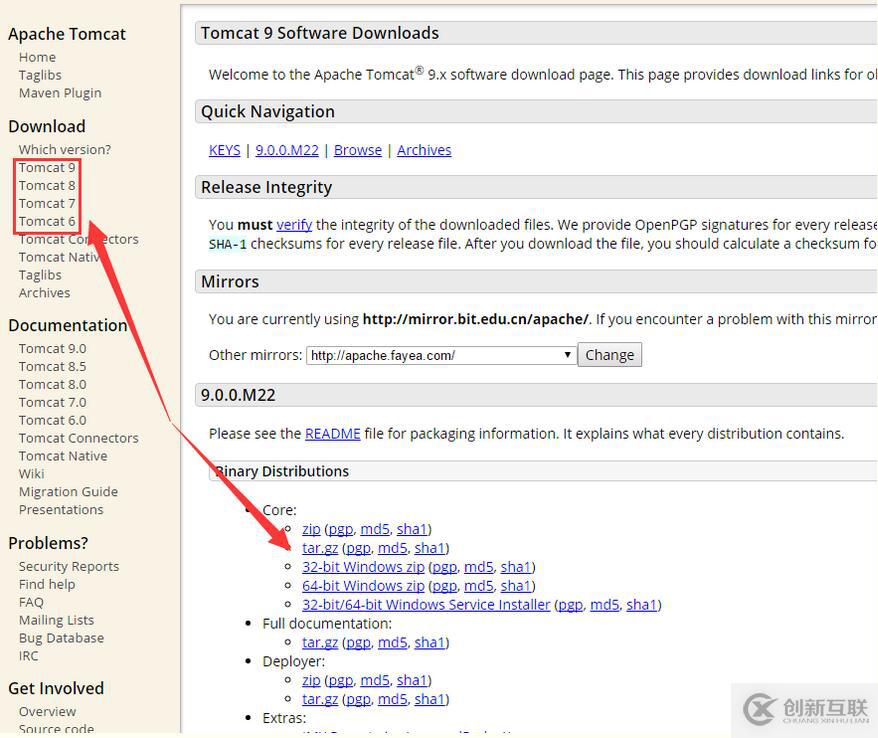Click the Archives quick navigation link
878x738 pixels.
point(424,150)
